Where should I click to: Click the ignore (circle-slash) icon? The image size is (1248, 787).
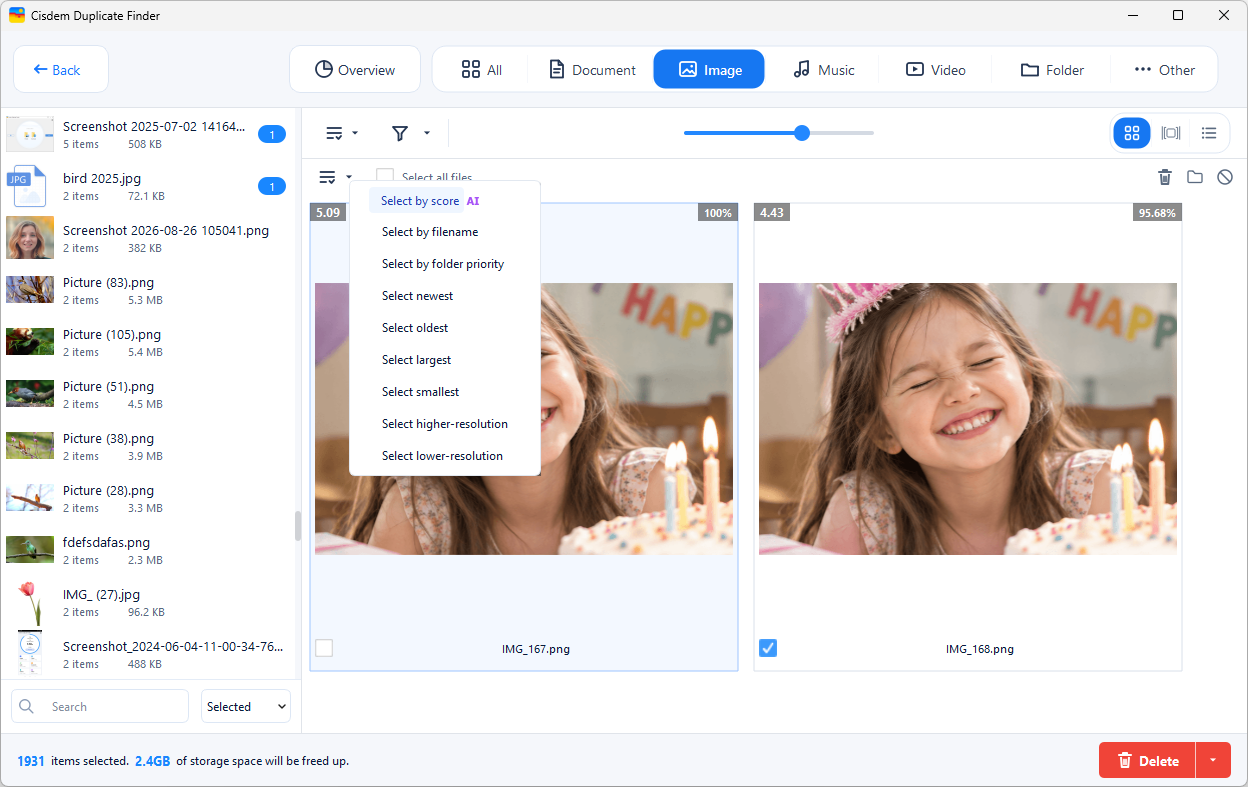(x=1225, y=177)
